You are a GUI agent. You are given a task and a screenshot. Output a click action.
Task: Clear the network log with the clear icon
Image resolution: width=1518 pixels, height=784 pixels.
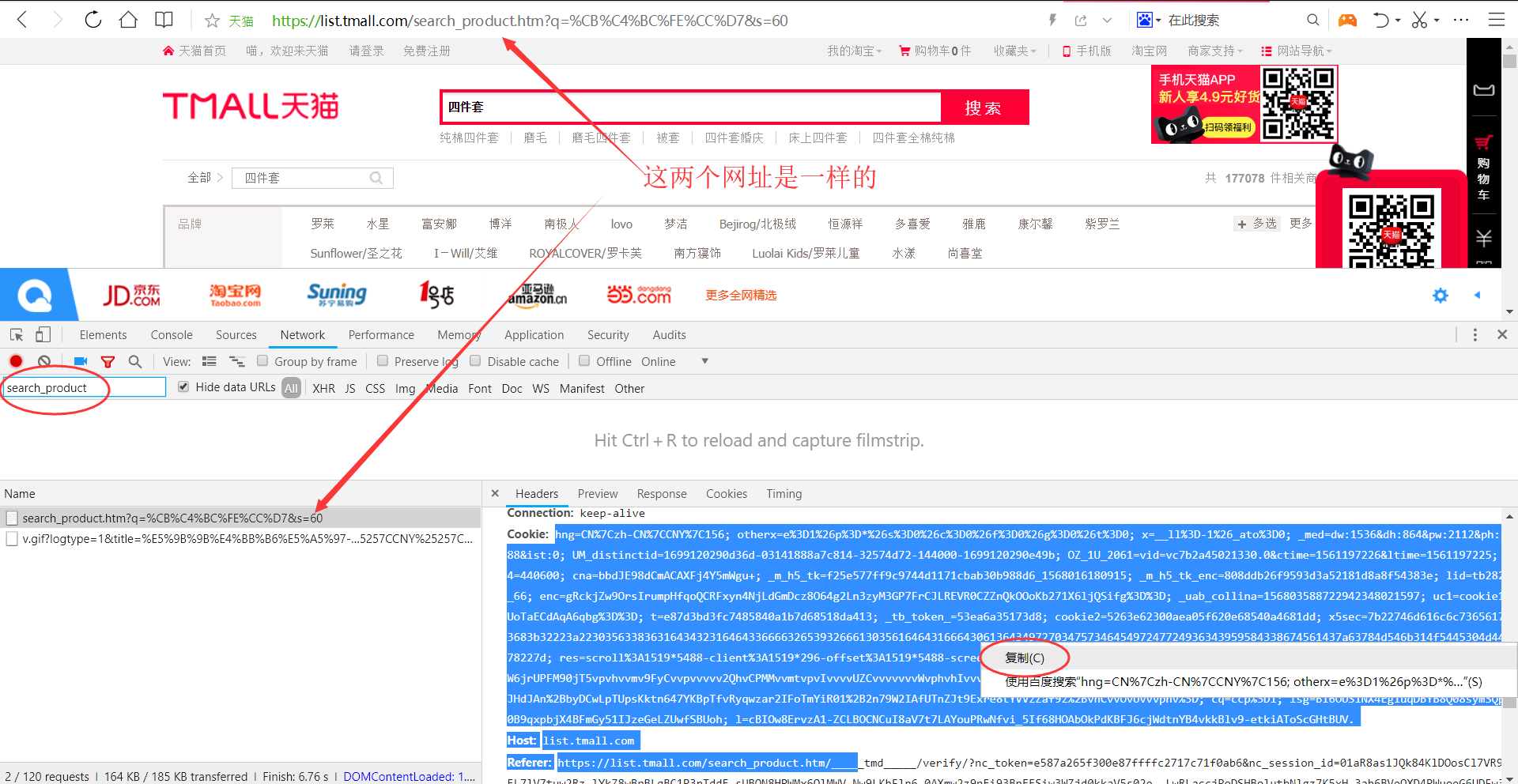(x=44, y=361)
